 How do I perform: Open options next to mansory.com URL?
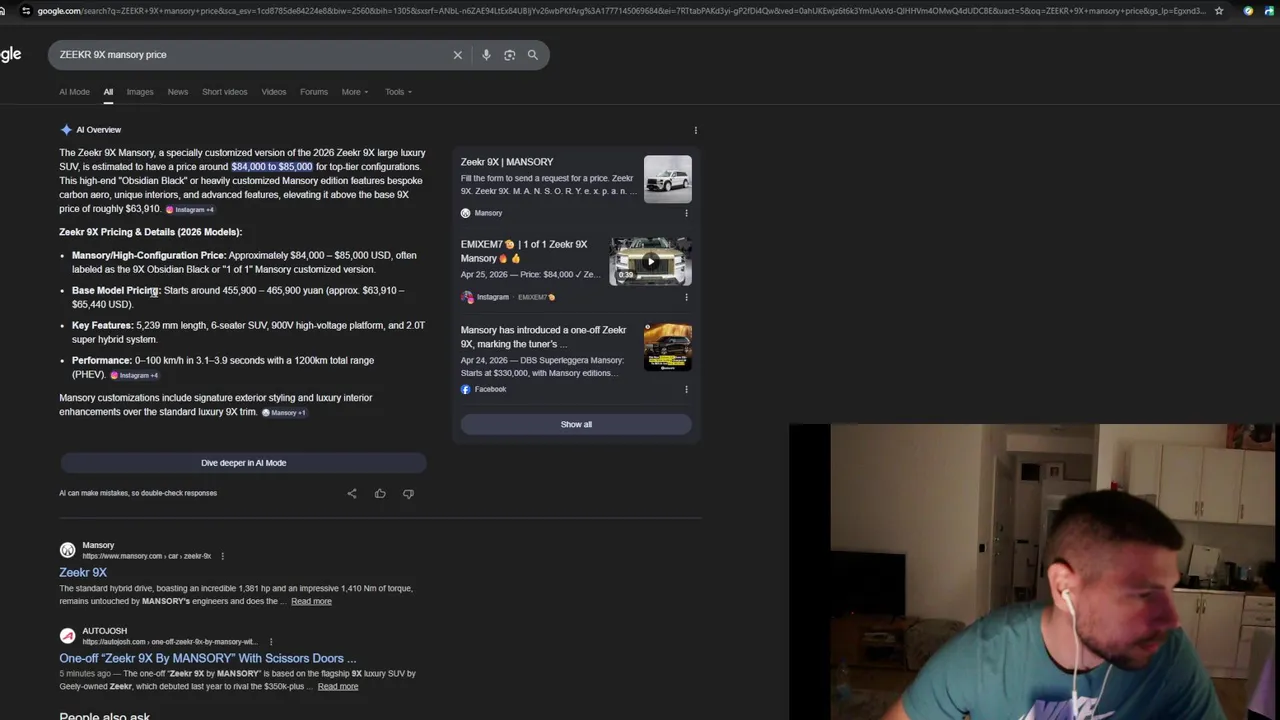coord(222,556)
